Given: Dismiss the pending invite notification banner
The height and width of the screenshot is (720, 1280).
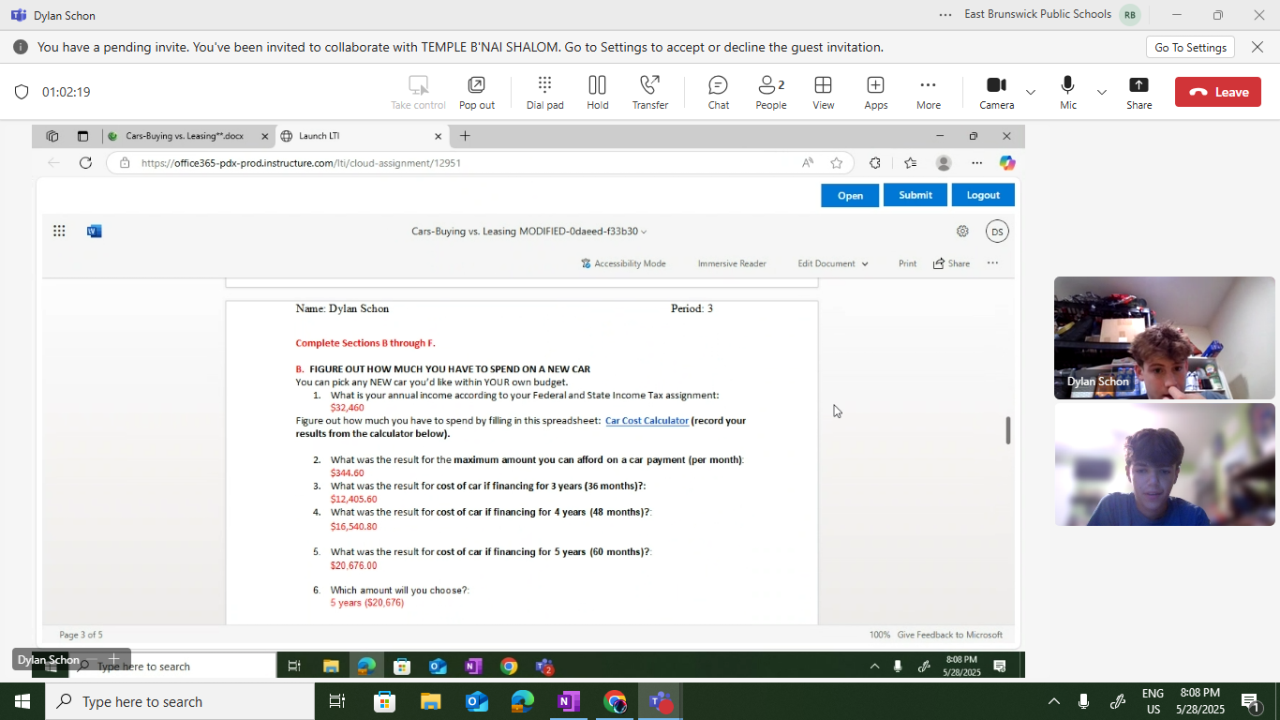Looking at the screenshot, I should (x=1258, y=47).
